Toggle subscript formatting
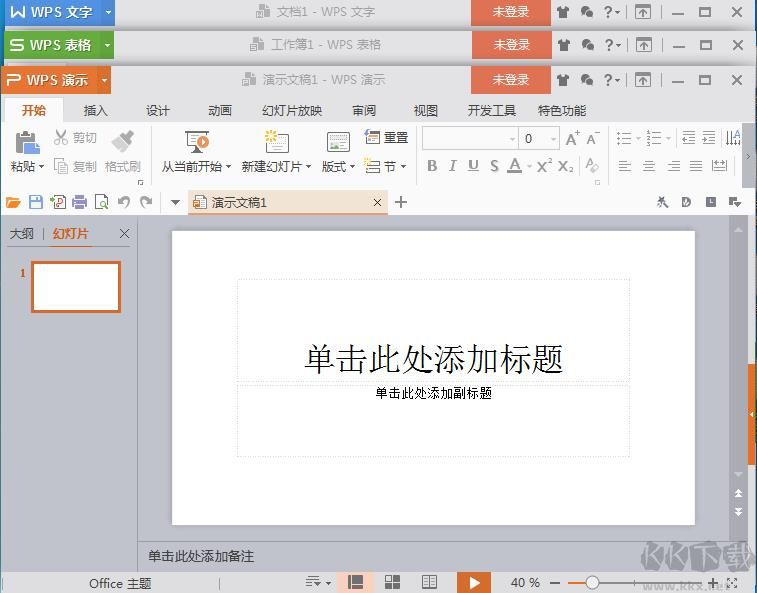Screen dimensions: 757x593 pos(565,166)
